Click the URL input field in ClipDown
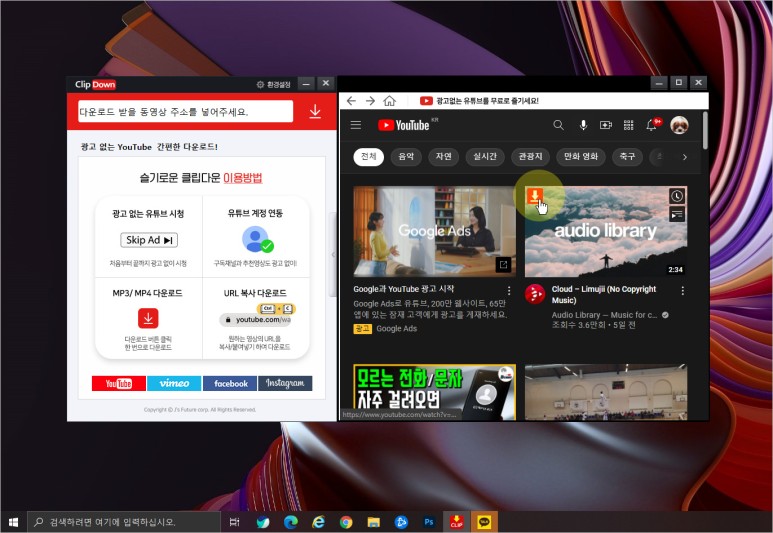The width and height of the screenshot is (773, 533). [x=185, y=111]
